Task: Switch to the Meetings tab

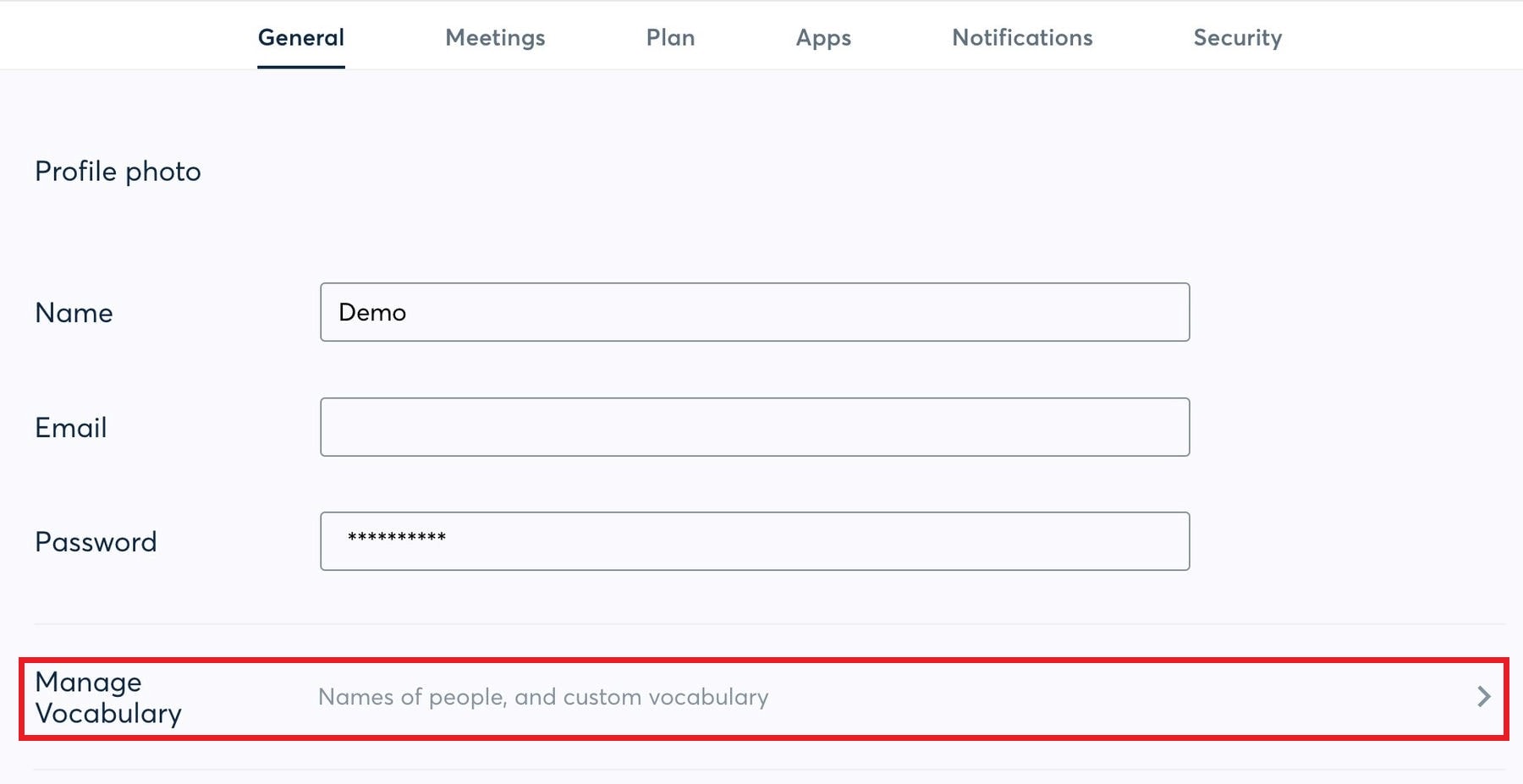Action: [495, 37]
